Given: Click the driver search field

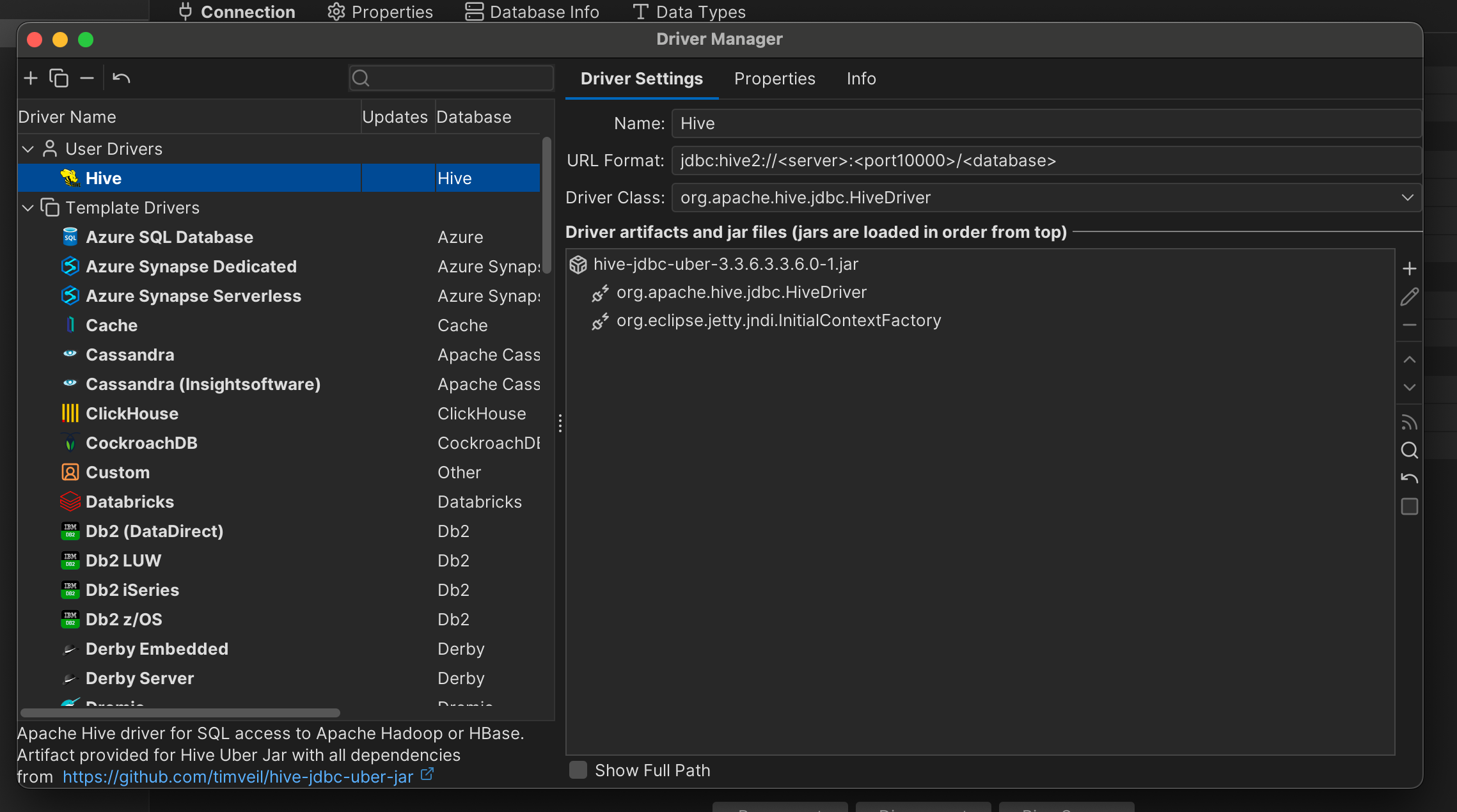Looking at the screenshot, I should [x=451, y=78].
